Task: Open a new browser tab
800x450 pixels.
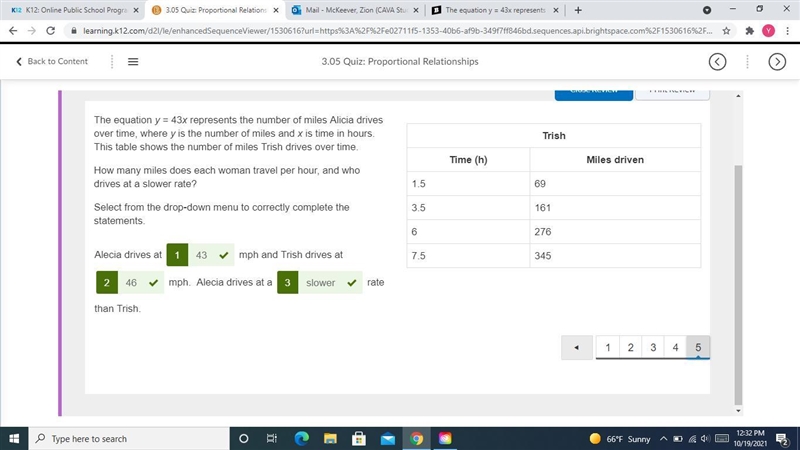Action: click(578, 10)
